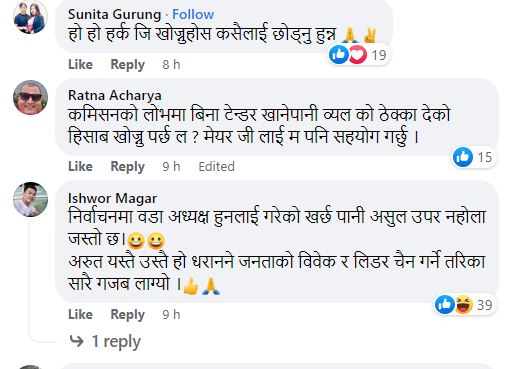This screenshot has height=369, width=531.
Task: Like Ishwor Magar's comment
Action: tap(81, 314)
